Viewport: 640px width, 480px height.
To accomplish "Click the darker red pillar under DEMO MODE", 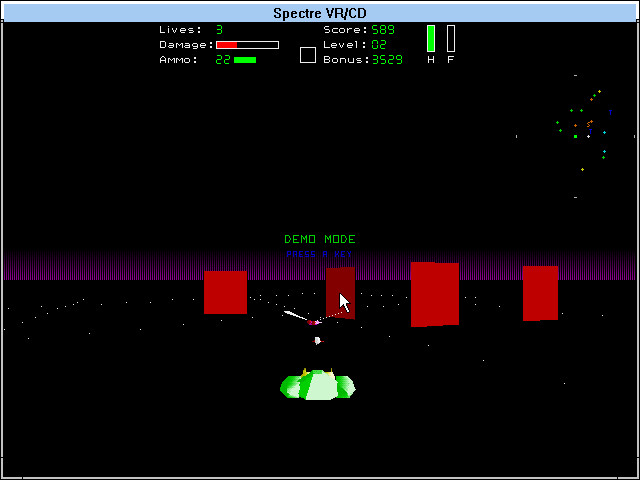I will 340,293.
